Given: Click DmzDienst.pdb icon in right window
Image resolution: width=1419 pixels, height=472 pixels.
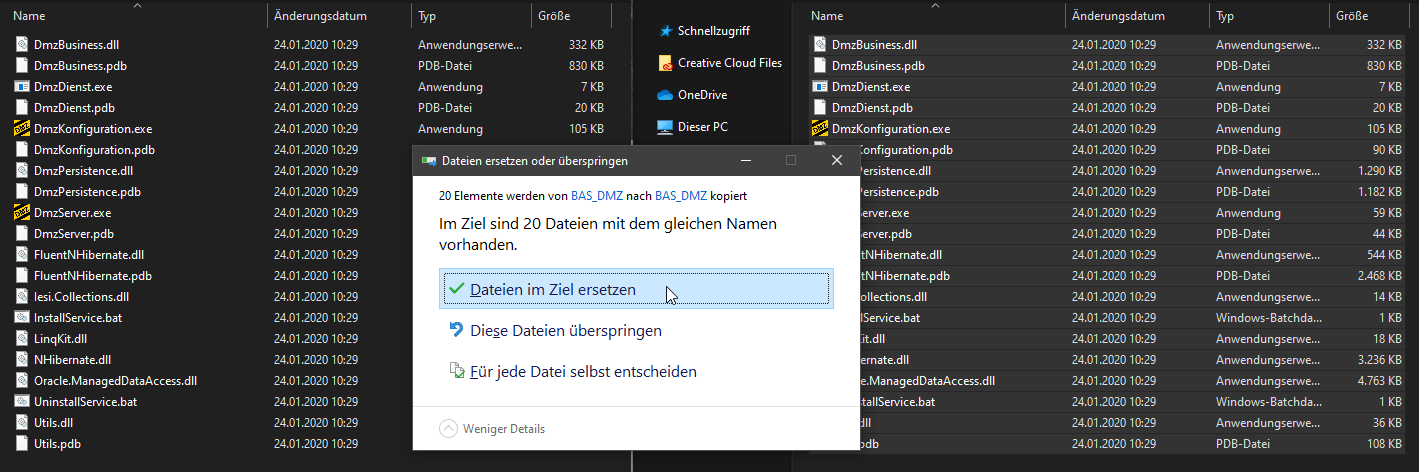Looking at the screenshot, I should click(820, 108).
